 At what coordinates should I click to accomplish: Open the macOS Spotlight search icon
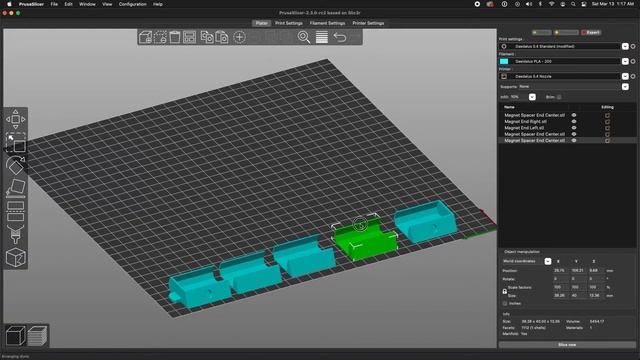click(573, 4)
